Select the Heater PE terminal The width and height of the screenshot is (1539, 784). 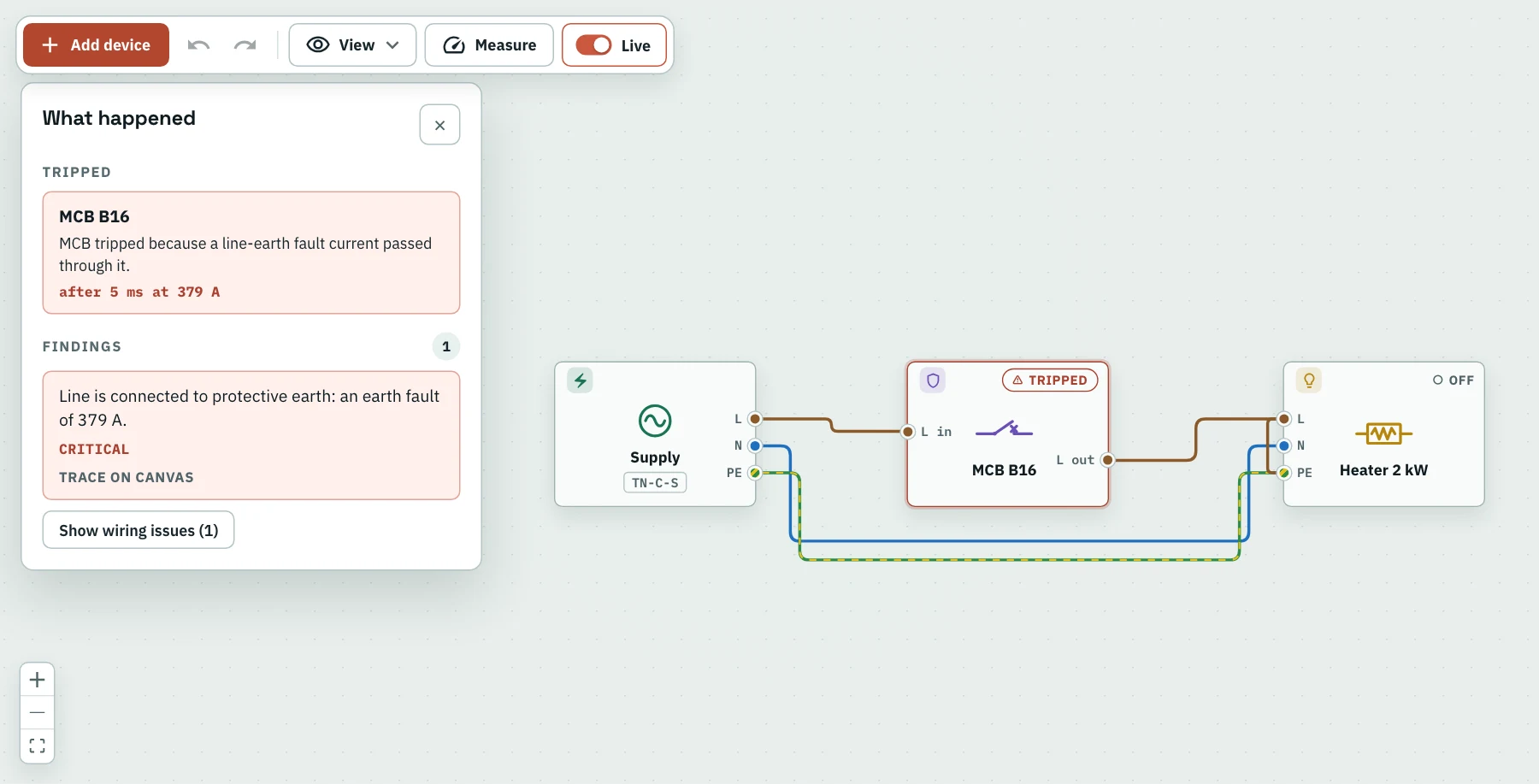(1284, 472)
